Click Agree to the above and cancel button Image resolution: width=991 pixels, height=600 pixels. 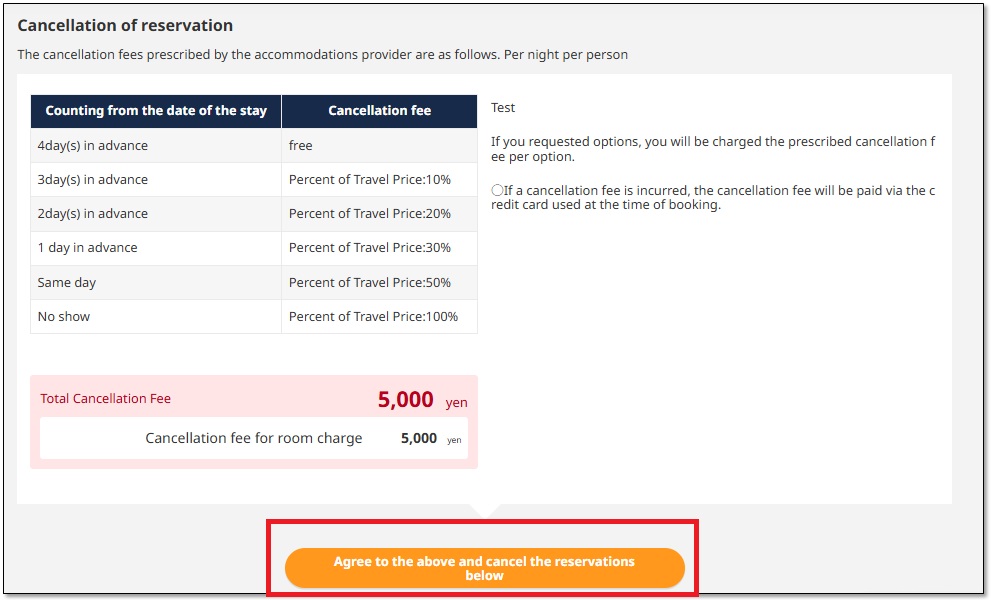484,568
